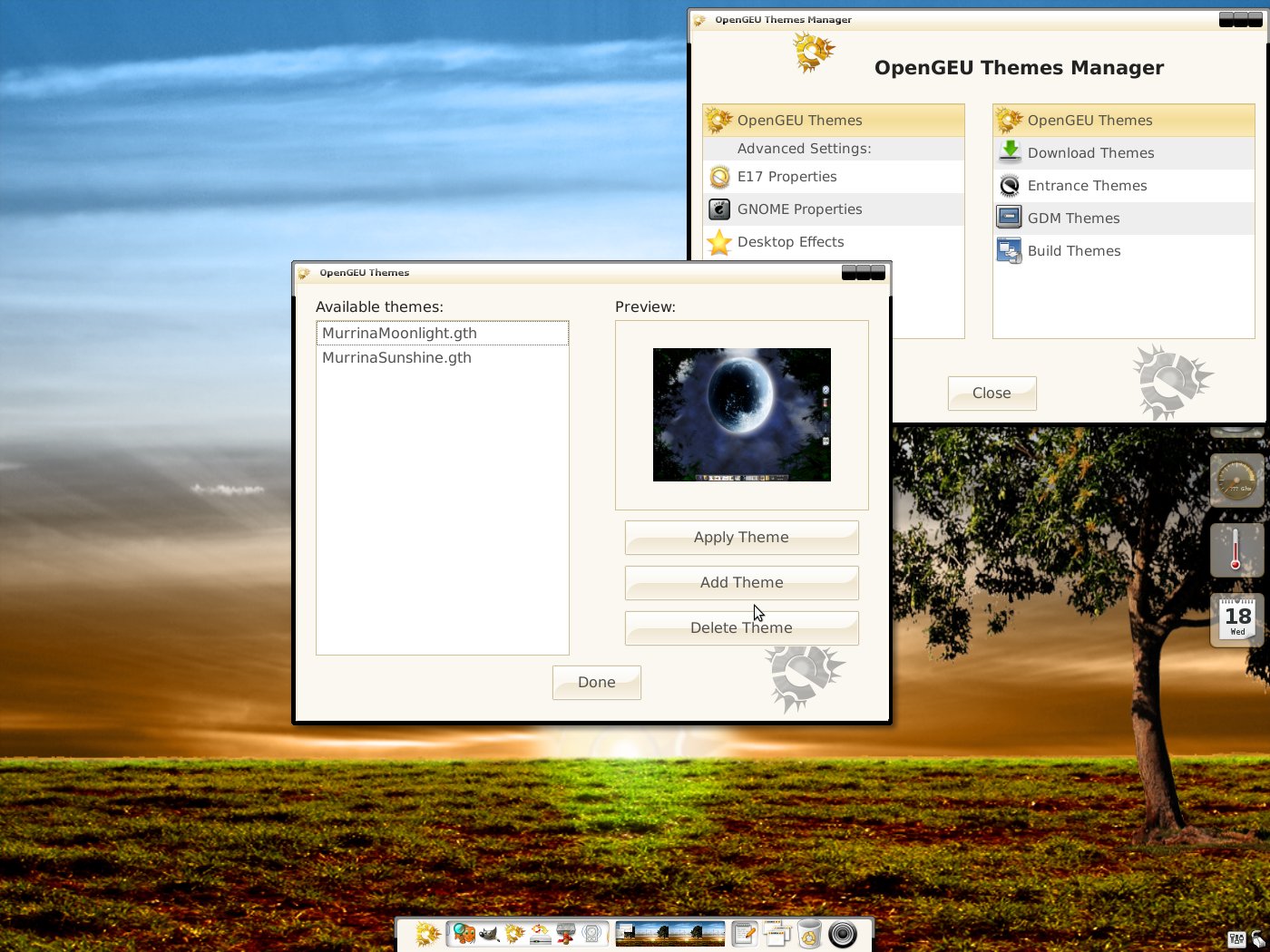Select MurrinaSunshine.gth theme in list
1270x952 pixels.
[x=443, y=357]
